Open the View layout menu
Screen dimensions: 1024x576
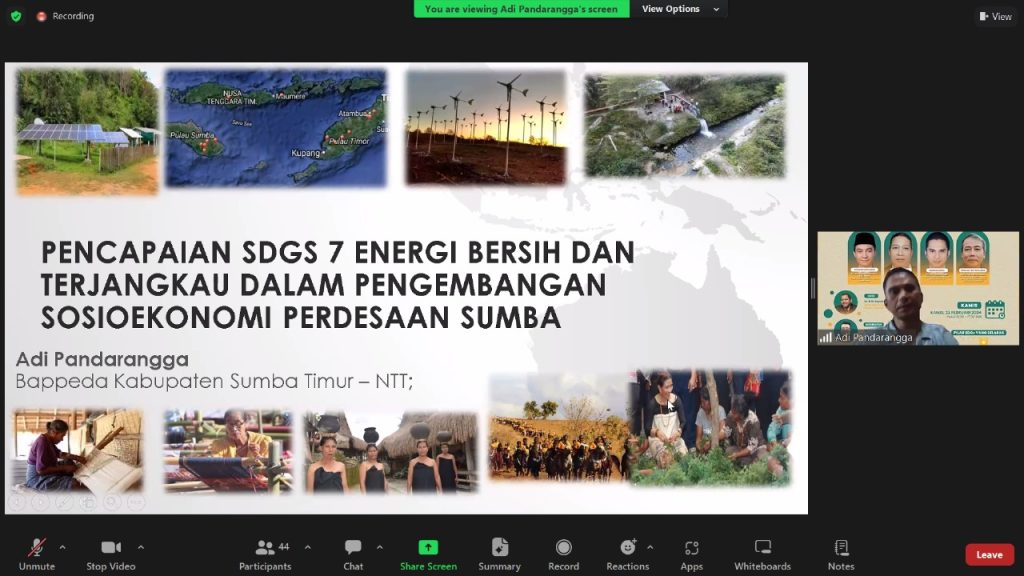995,16
